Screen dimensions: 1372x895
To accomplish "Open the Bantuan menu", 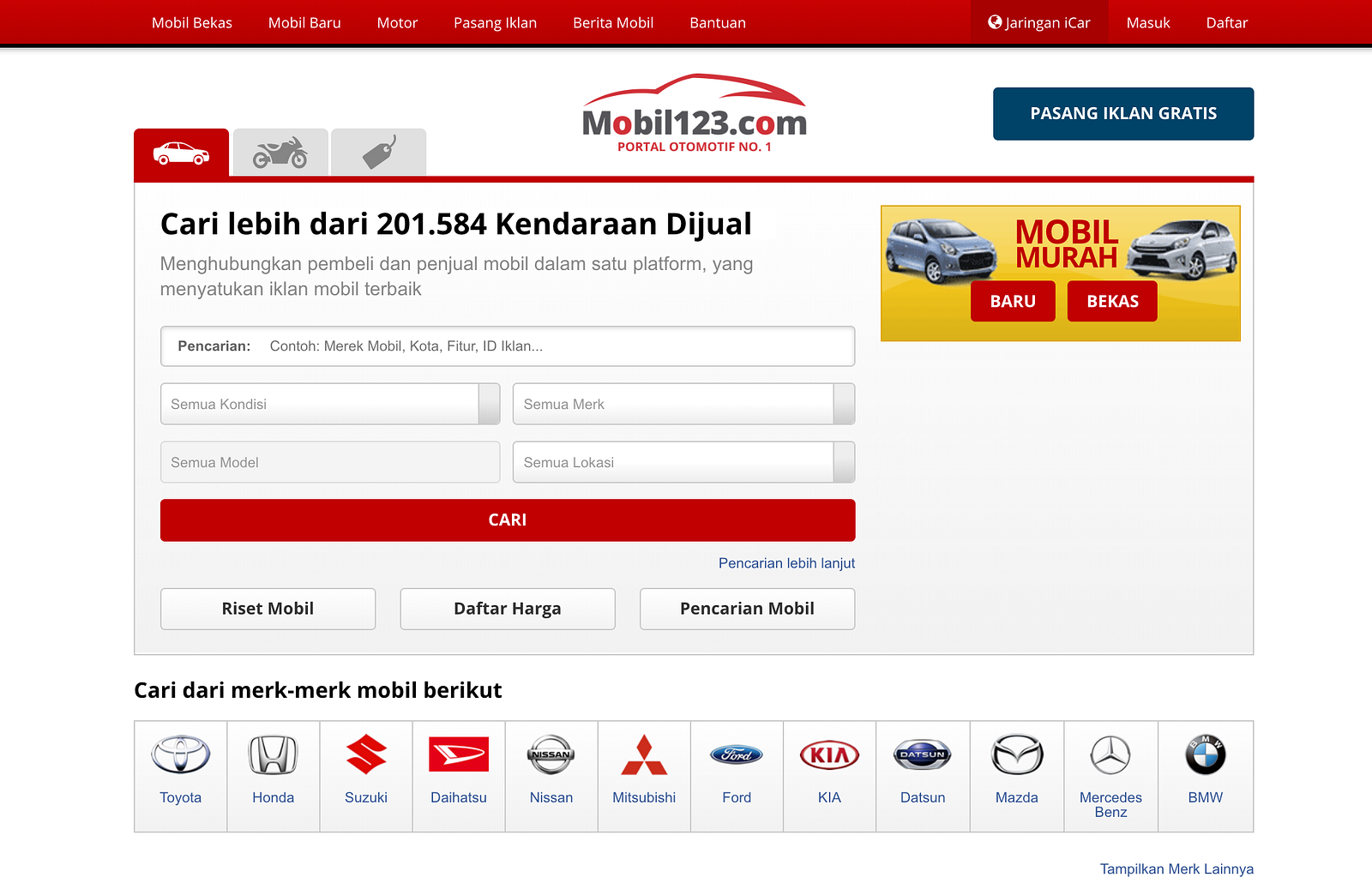I will (718, 23).
